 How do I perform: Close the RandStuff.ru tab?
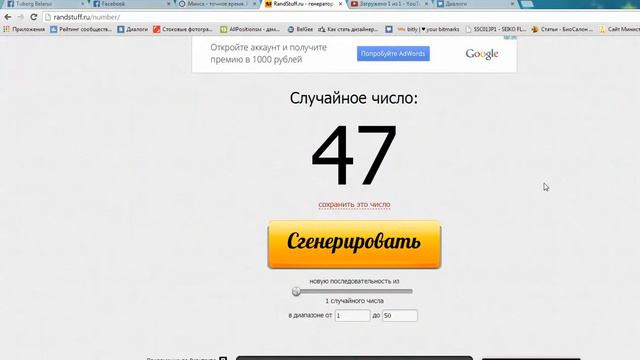pyautogui.click(x=340, y=4)
